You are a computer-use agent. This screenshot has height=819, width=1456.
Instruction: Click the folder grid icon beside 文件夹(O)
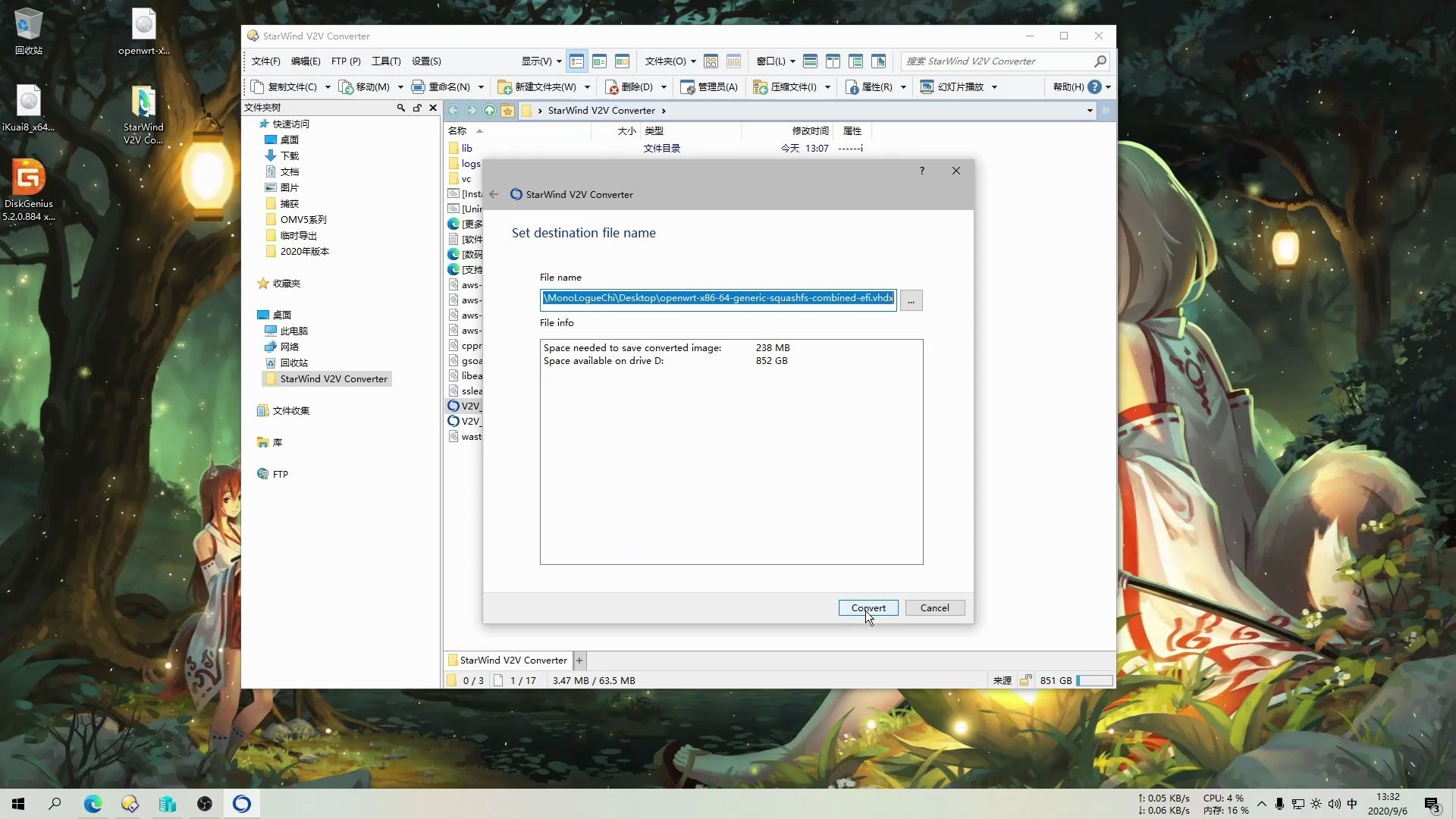[711, 61]
